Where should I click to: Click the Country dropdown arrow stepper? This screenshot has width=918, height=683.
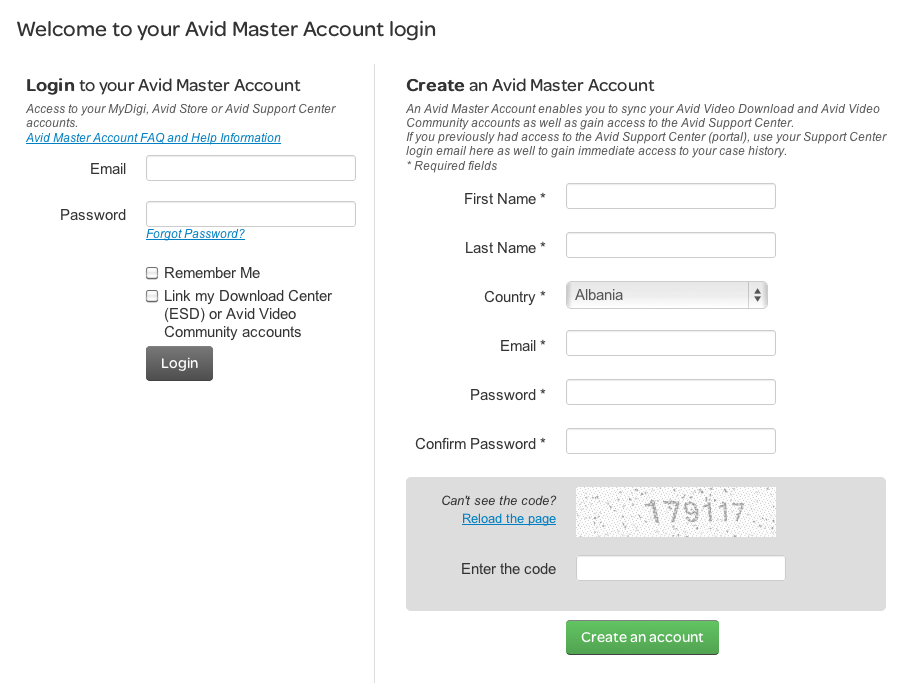point(757,295)
